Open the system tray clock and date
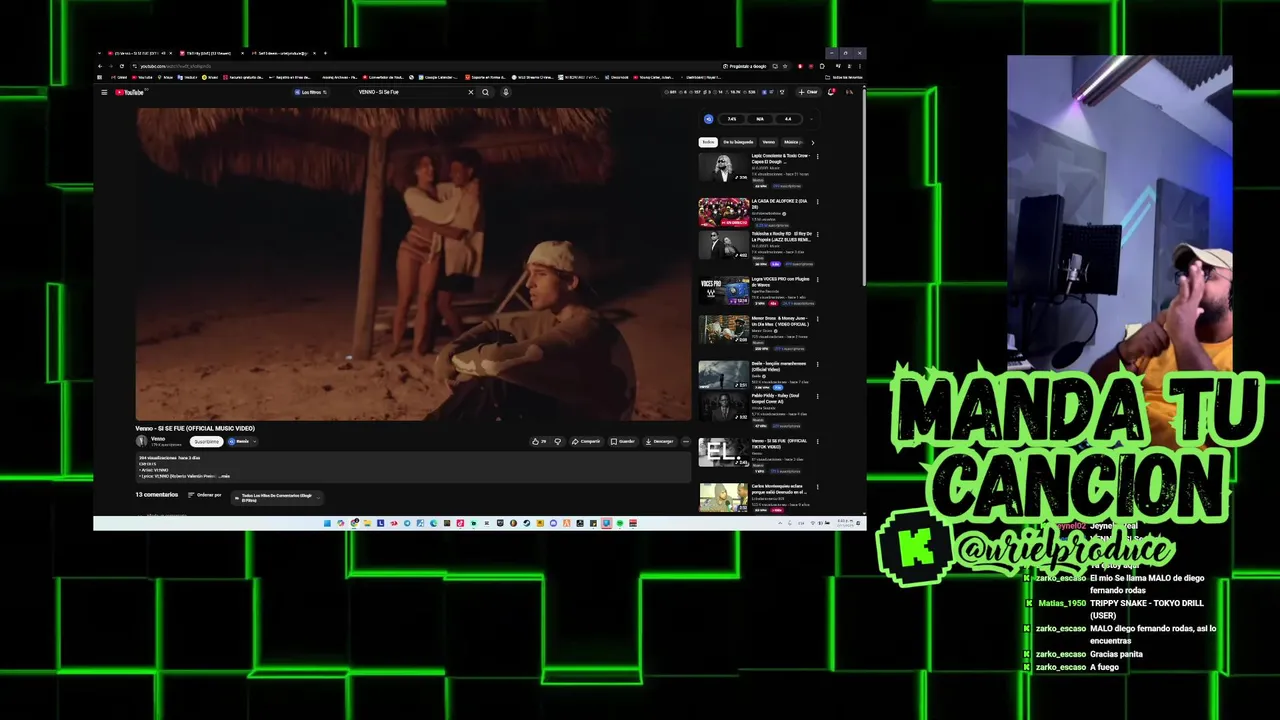 point(844,523)
